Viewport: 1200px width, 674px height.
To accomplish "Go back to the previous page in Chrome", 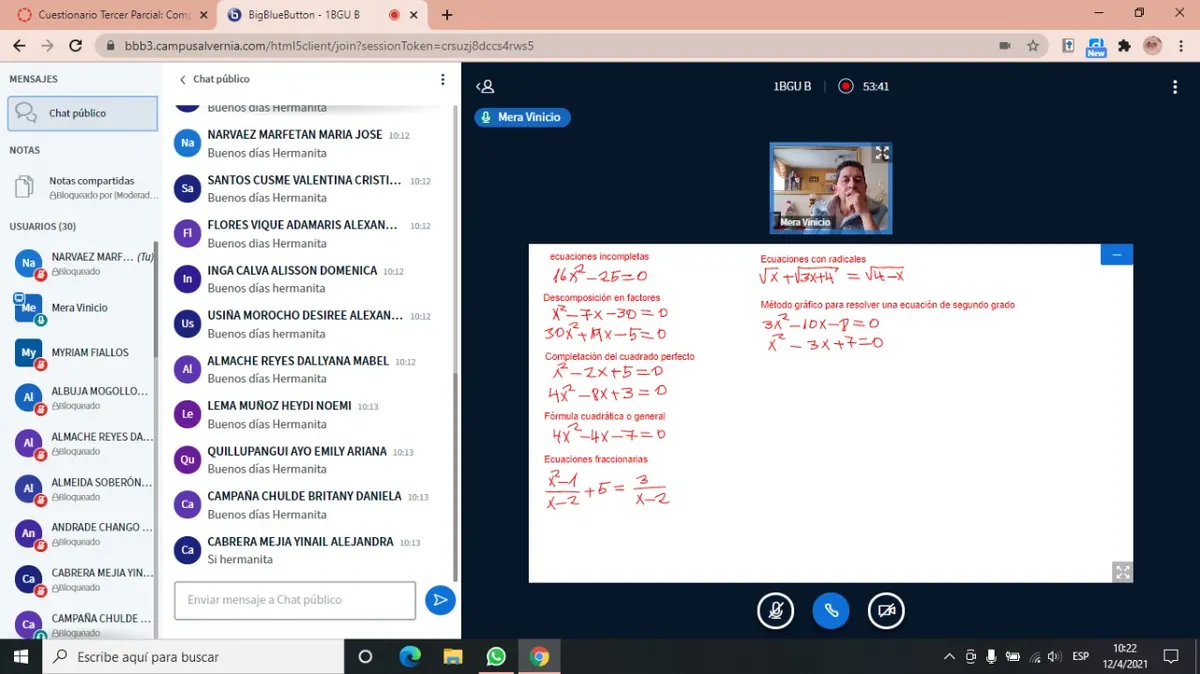I will [19, 45].
